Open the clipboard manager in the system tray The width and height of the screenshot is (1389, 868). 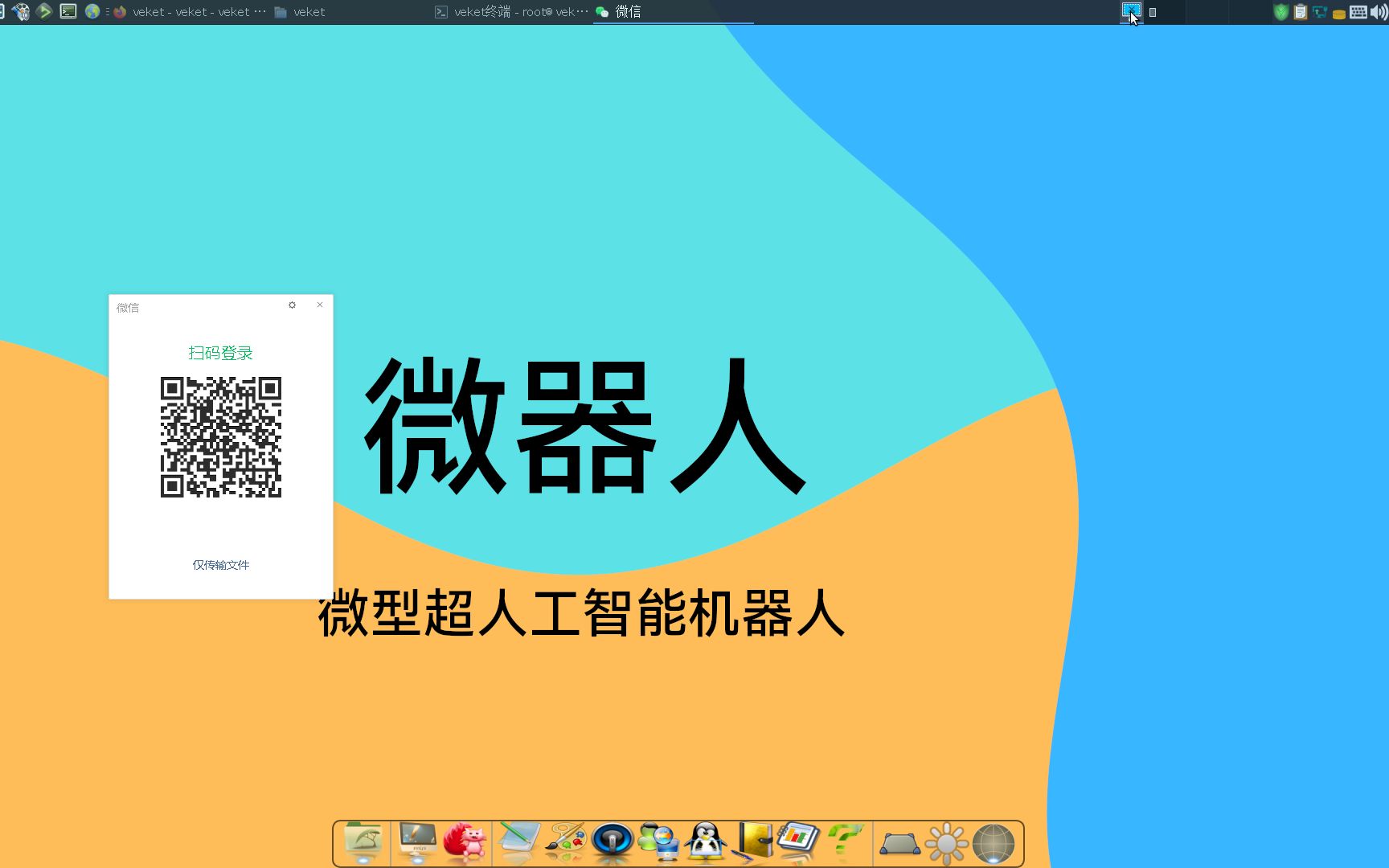1300,12
